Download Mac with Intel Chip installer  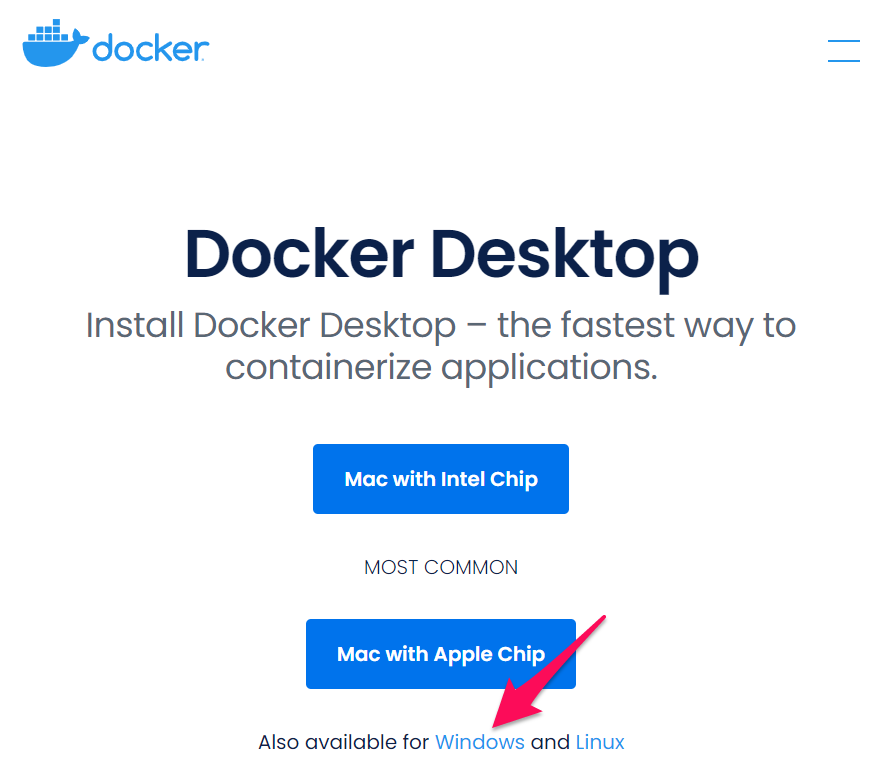coord(441,479)
